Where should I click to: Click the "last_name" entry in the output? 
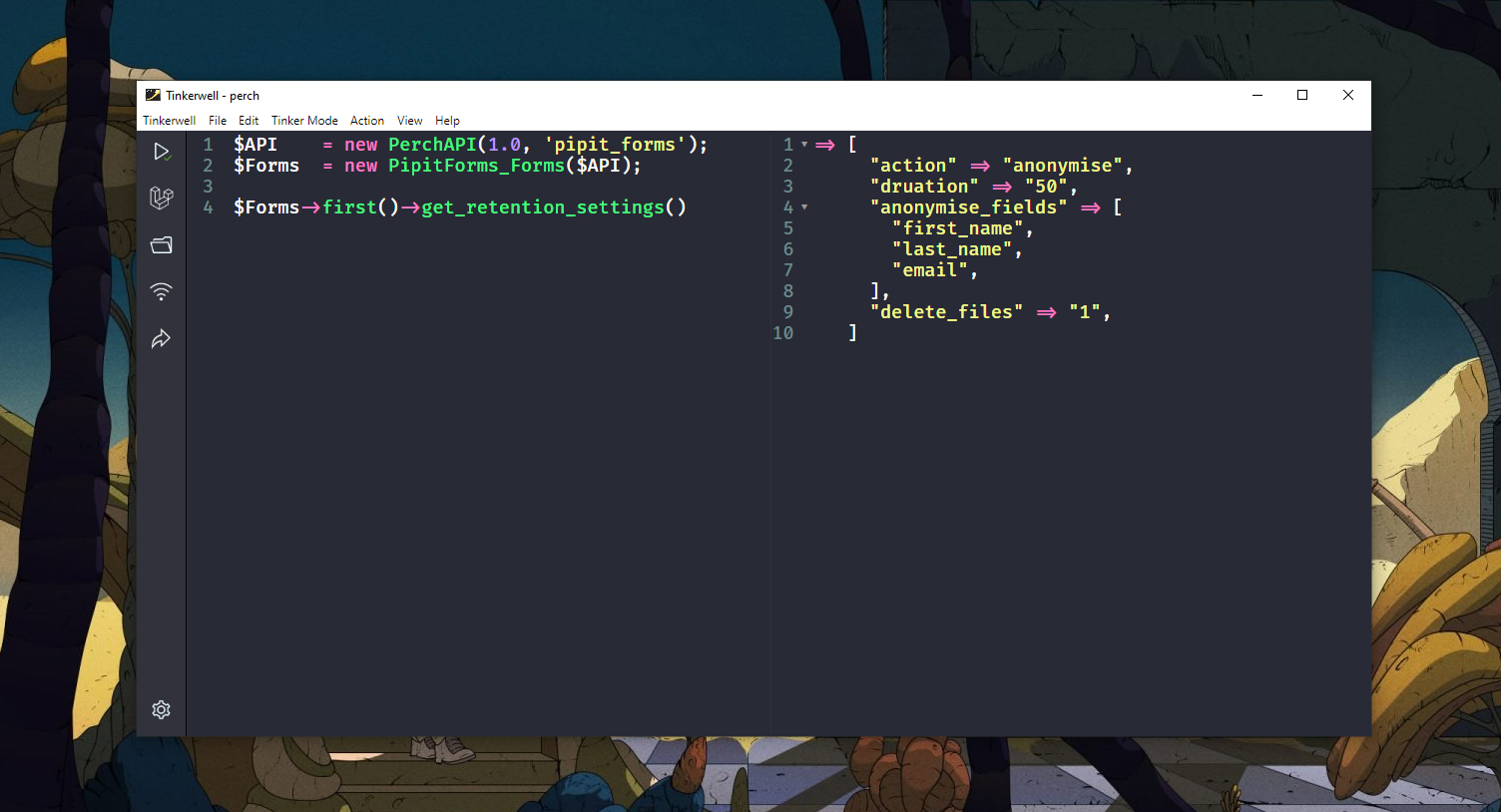951,249
